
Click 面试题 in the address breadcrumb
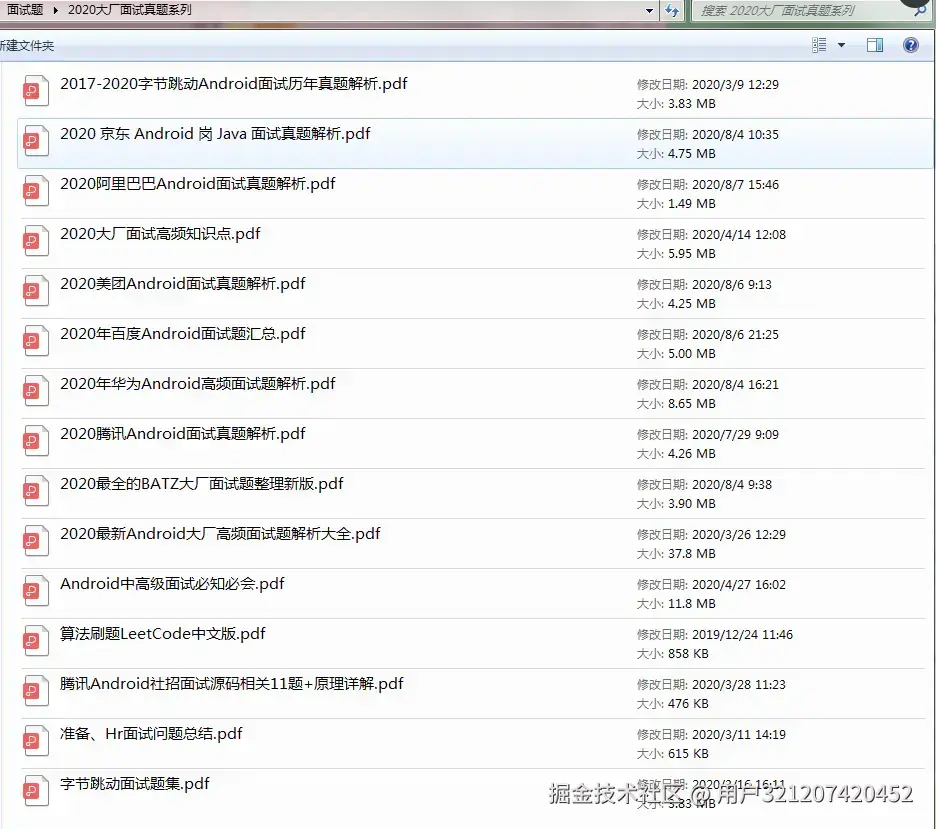click(25, 10)
